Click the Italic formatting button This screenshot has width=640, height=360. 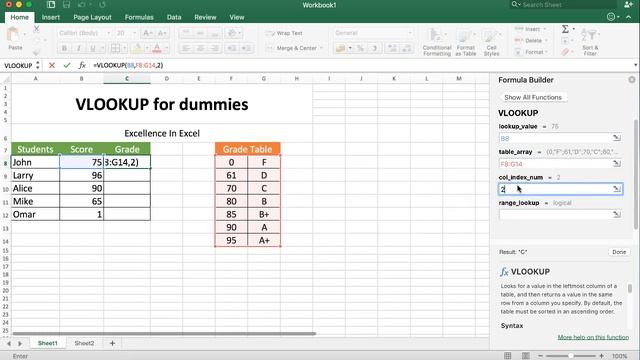coord(78,48)
